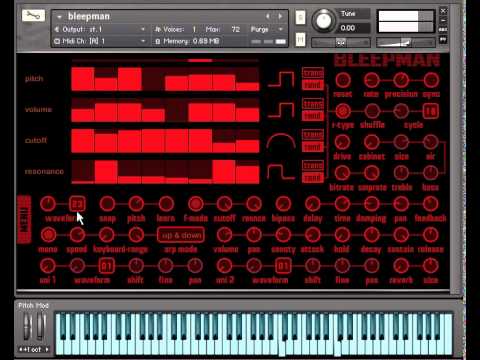Viewport: 480px width, 360px height.
Task: Open instrument edit mode with wrench icon
Action: click(33, 15)
